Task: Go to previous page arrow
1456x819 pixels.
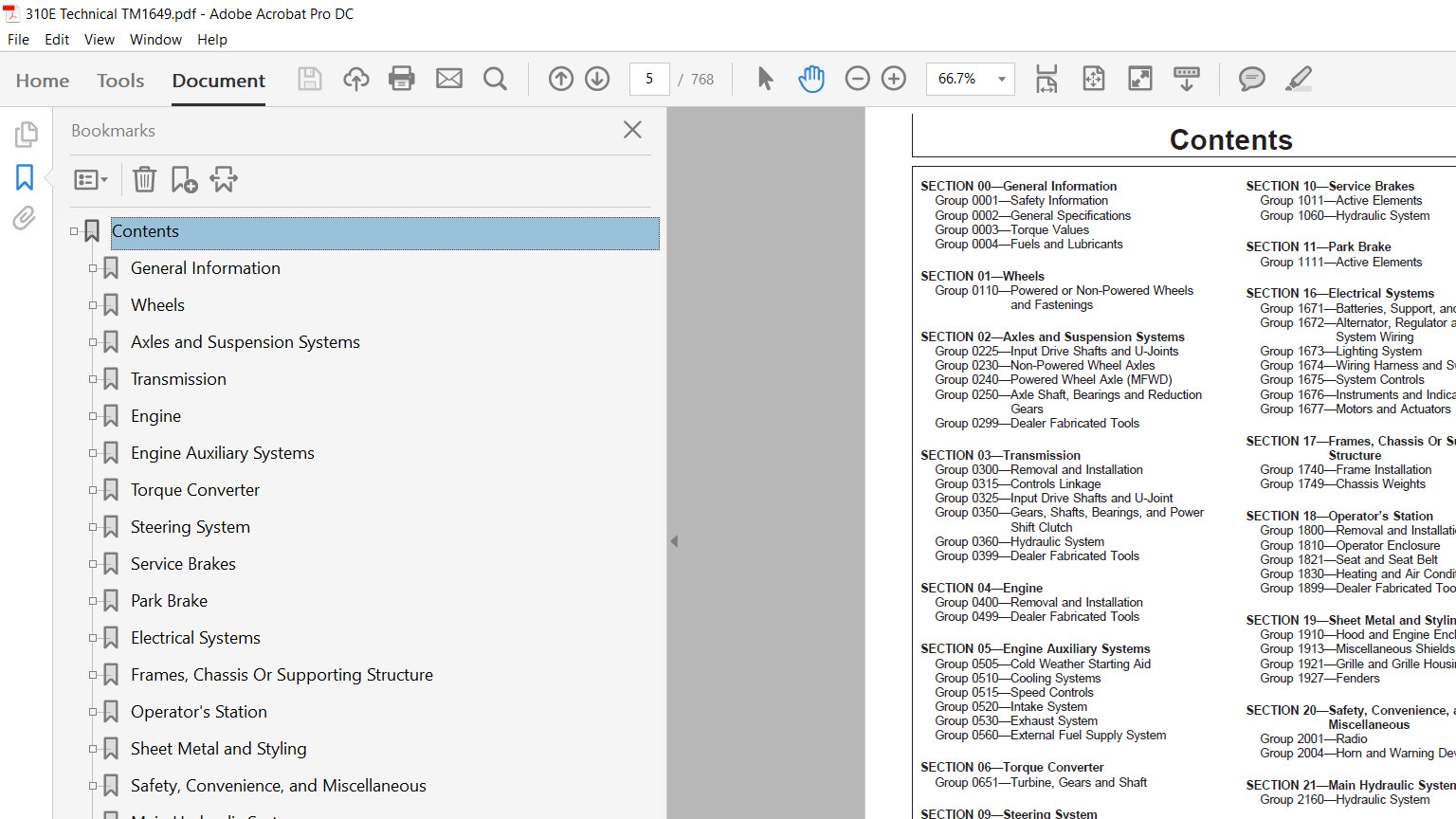Action: [561, 79]
